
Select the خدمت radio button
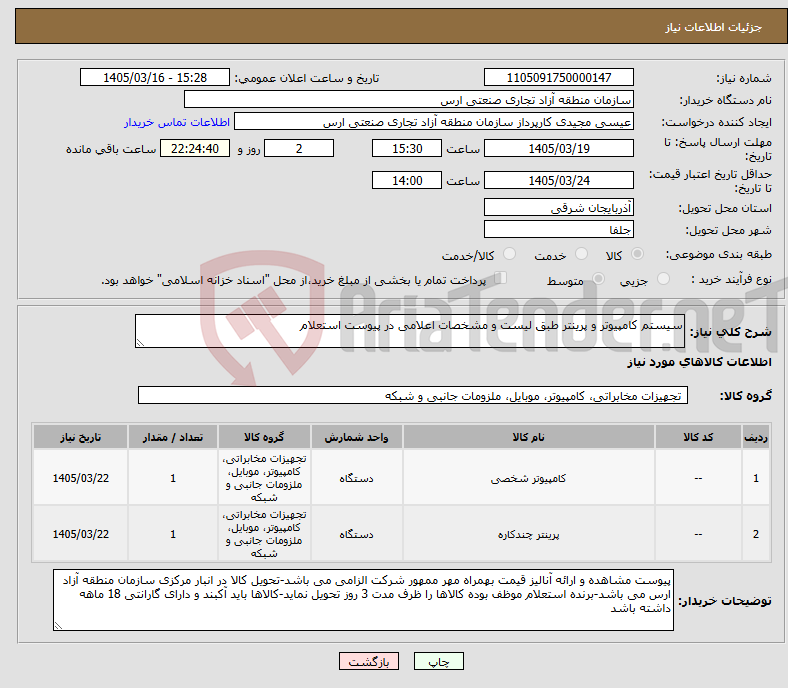581,254
